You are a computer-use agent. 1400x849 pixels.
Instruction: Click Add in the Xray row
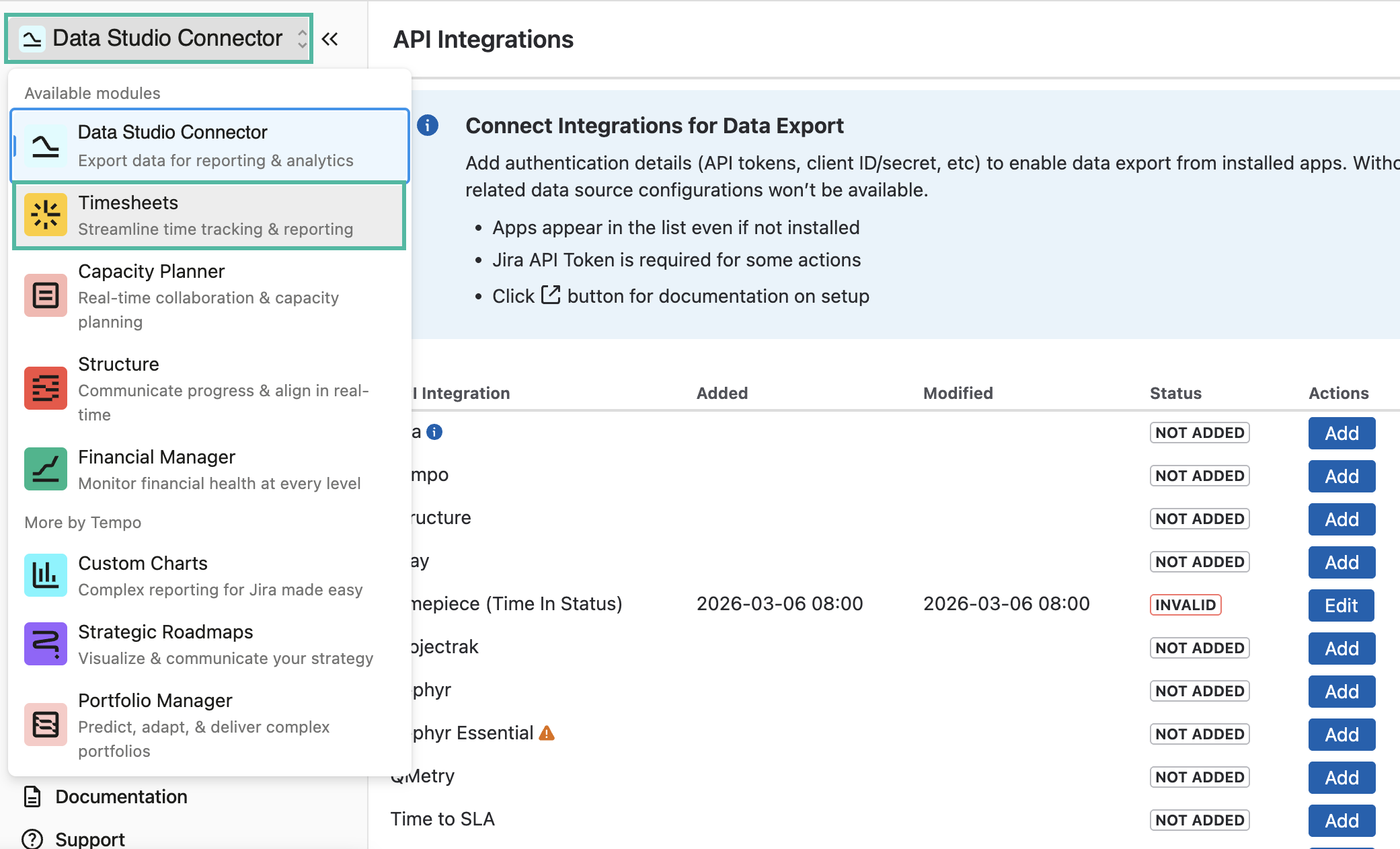[1341, 562]
